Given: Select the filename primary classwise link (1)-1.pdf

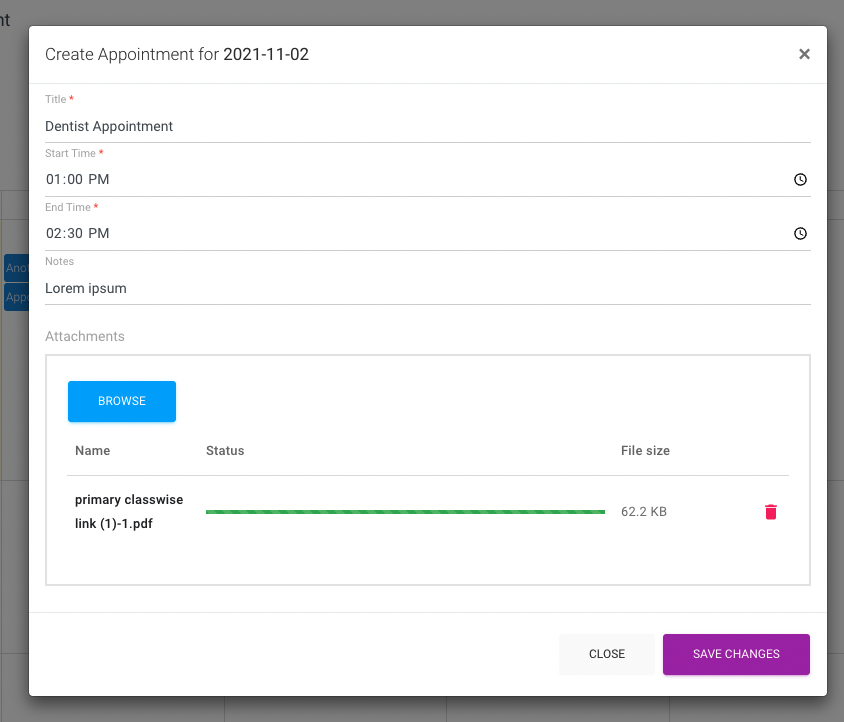Looking at the screenshot, I should (129, 511).
